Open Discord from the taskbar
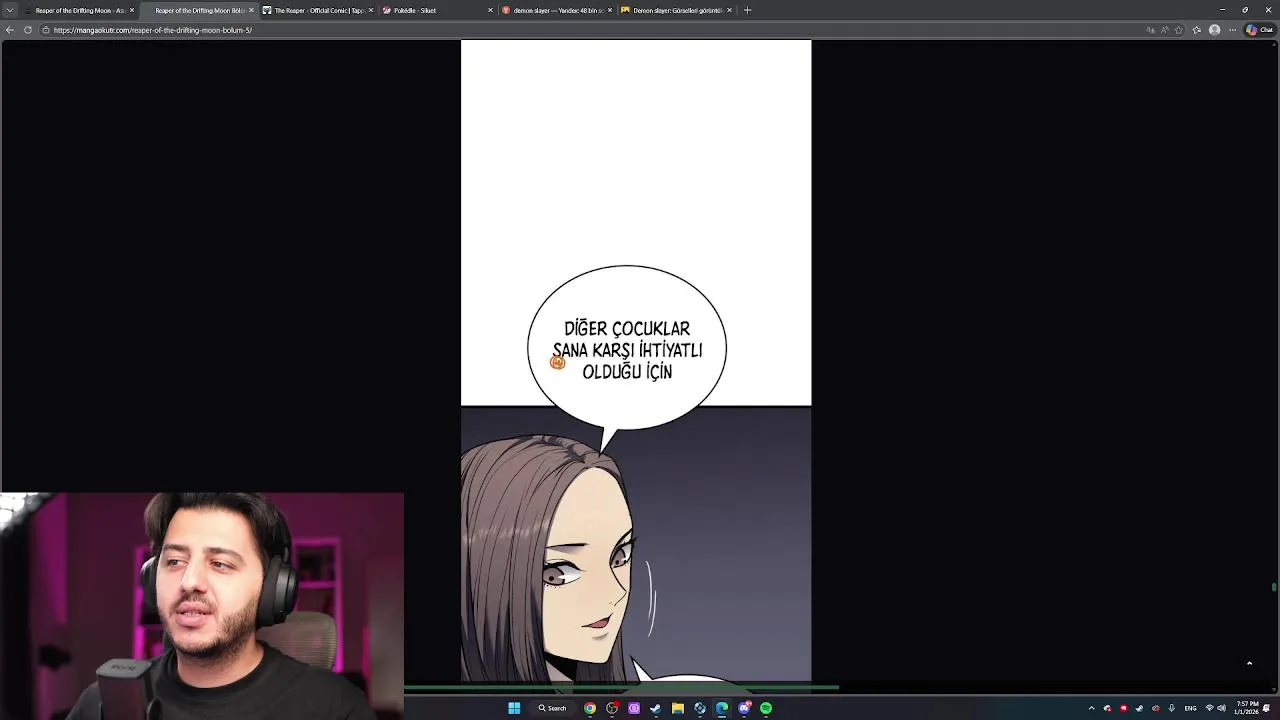Image resolution: width=1280 pixels, height=720 pixels. (x=744, y=708)
